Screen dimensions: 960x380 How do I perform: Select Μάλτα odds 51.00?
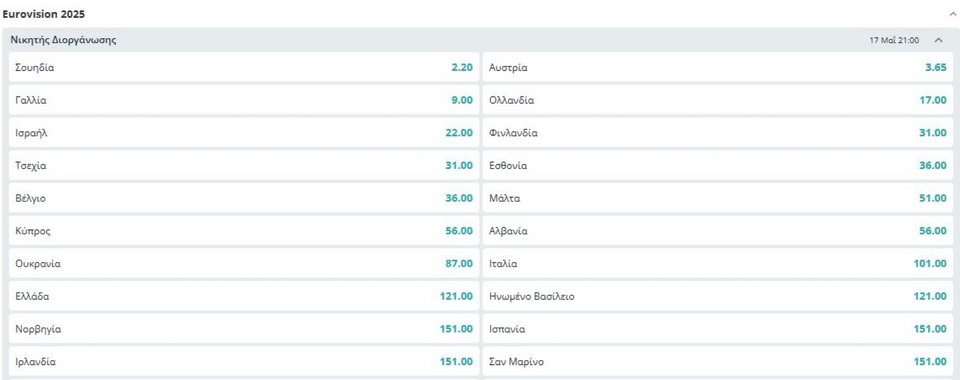[718, 198]
